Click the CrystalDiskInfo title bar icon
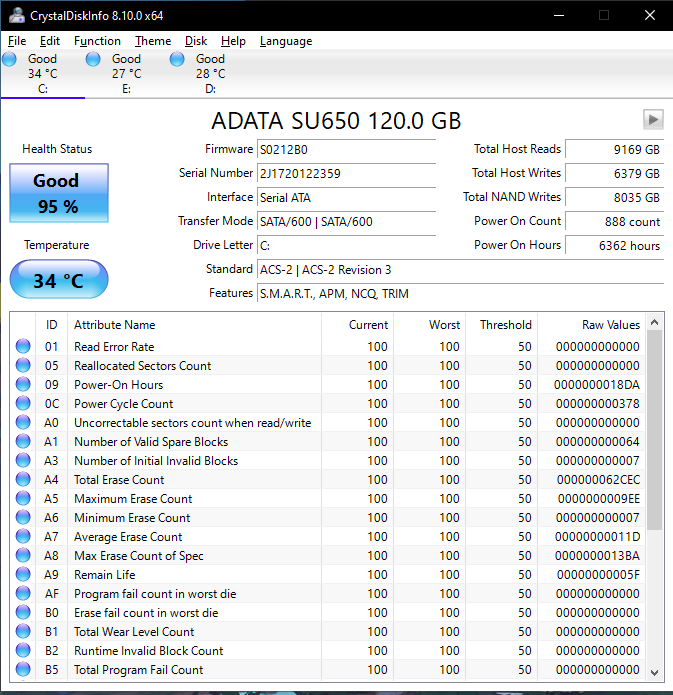The width and height of the screenshot is (673, 695). pos(17,16)
